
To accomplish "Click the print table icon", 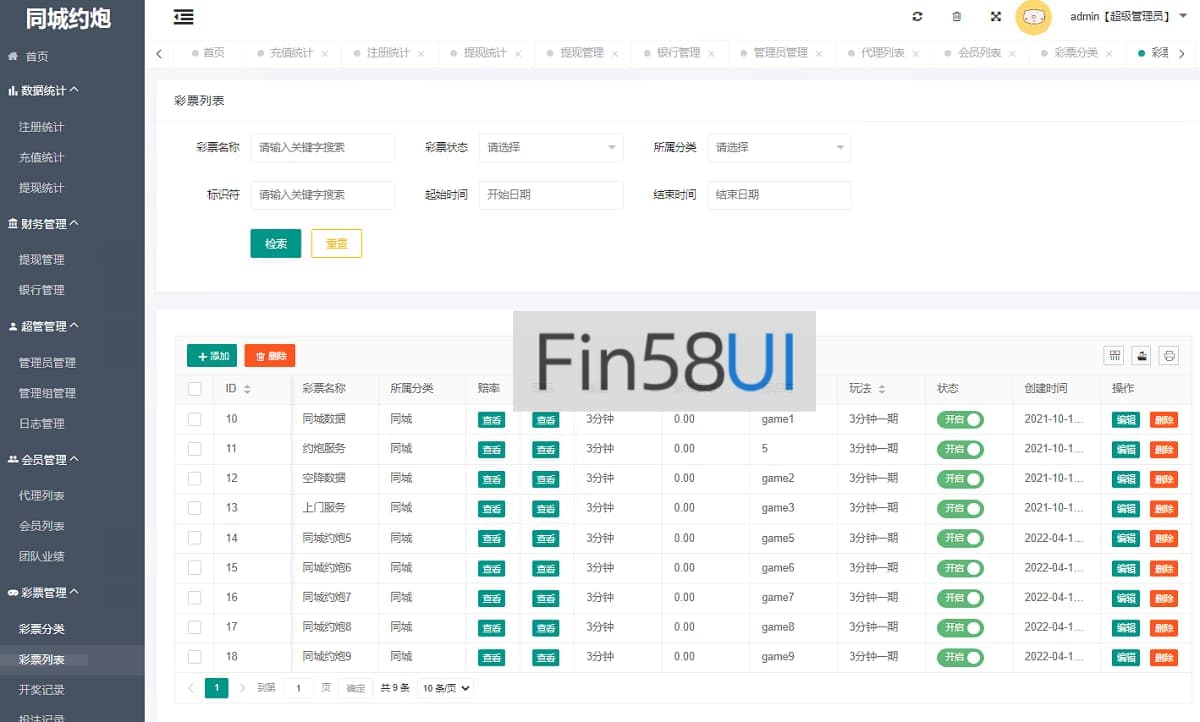I will [1168, 355].
